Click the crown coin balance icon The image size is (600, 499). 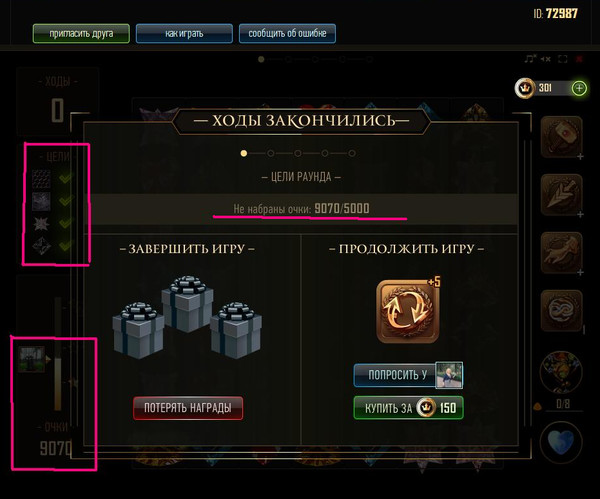[x=525, y=88]
